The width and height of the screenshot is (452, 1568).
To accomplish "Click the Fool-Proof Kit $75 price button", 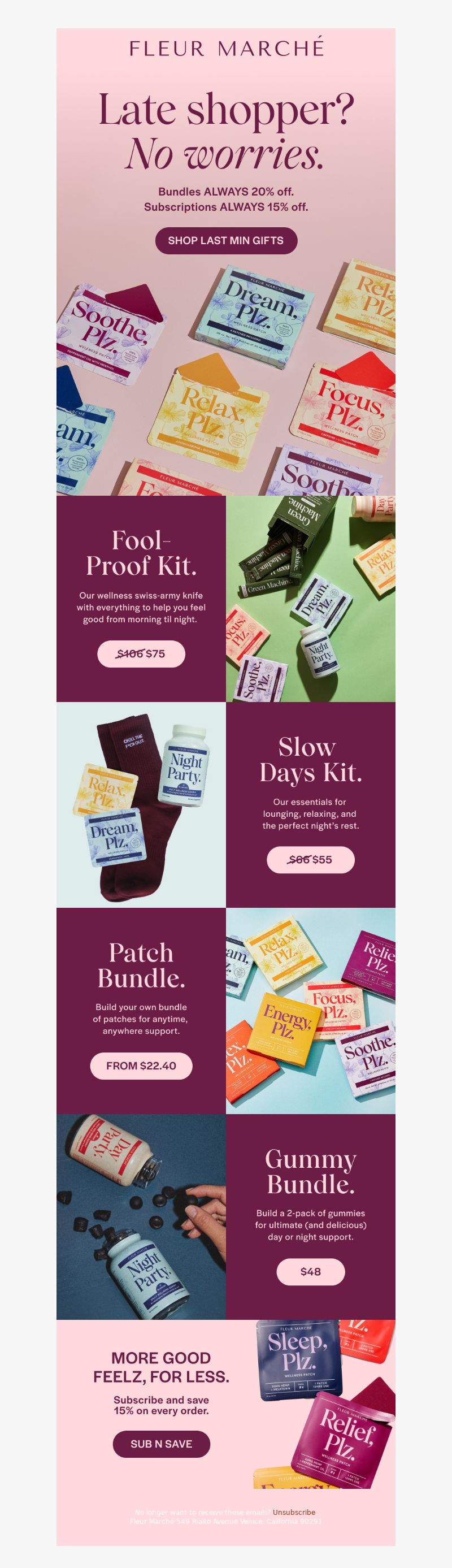I will 141,654.
